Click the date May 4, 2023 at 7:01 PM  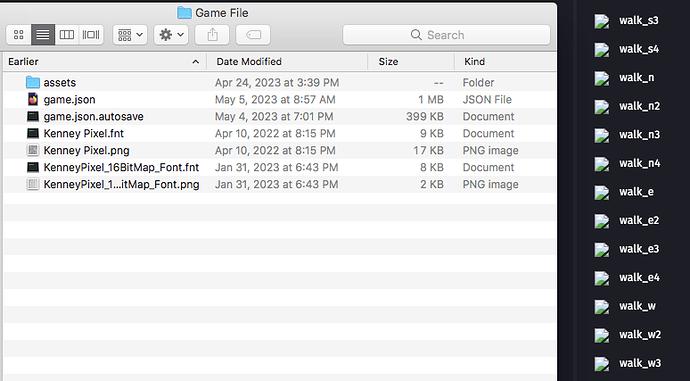(274, 117)
